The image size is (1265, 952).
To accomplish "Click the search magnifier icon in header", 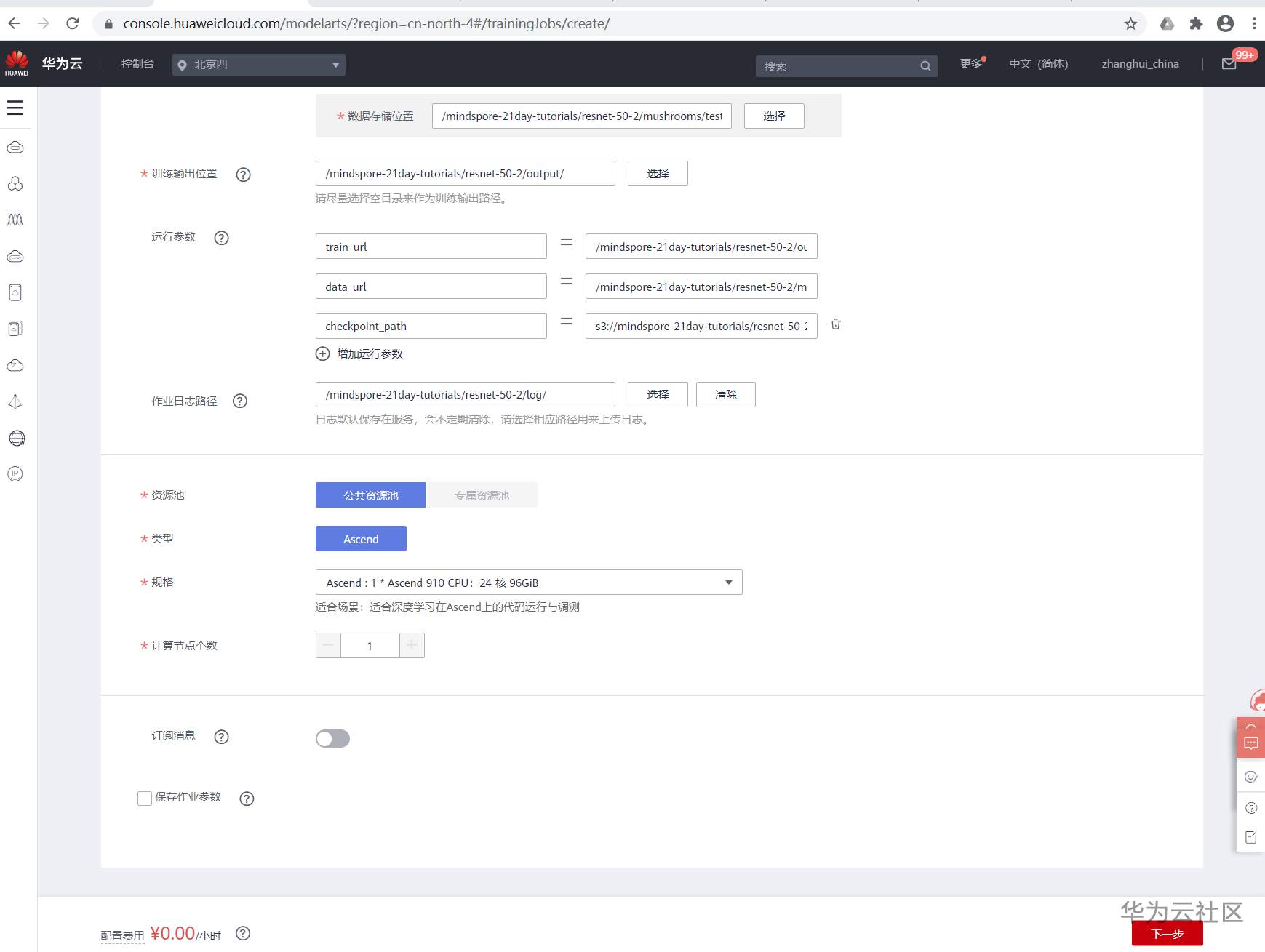I will coord(925,66).
